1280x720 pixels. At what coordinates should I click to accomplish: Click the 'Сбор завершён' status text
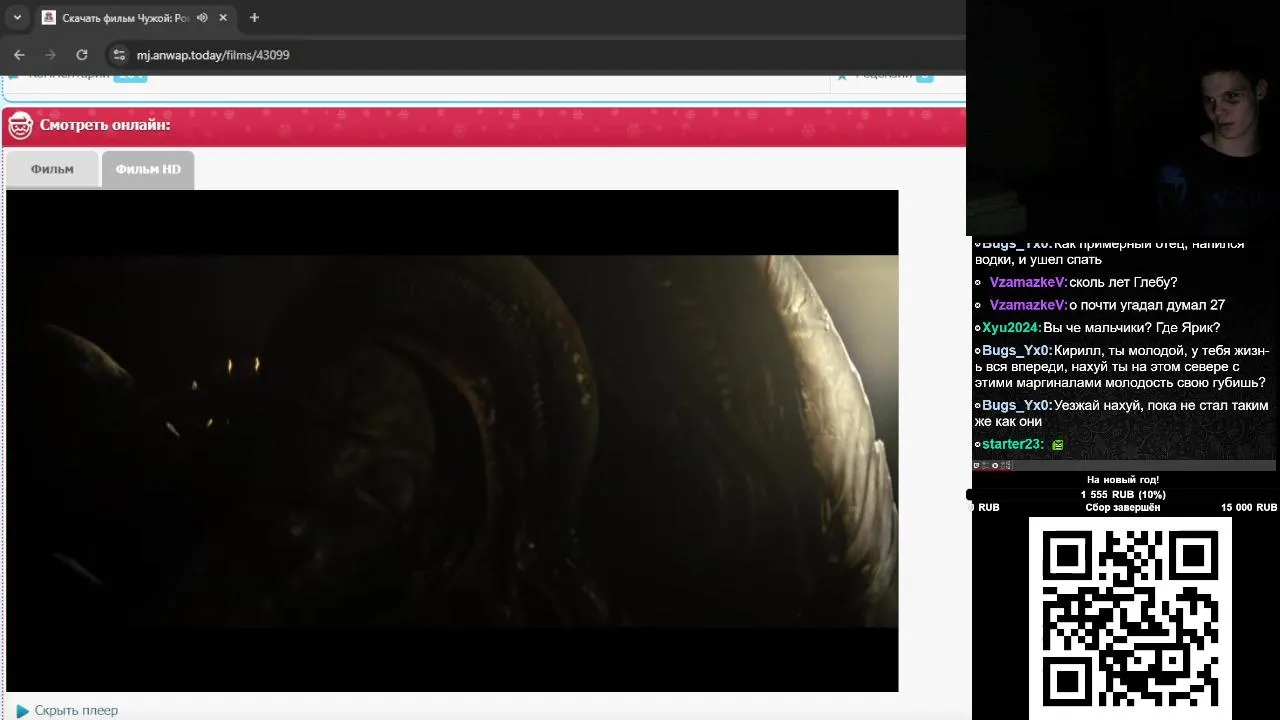1123,508
